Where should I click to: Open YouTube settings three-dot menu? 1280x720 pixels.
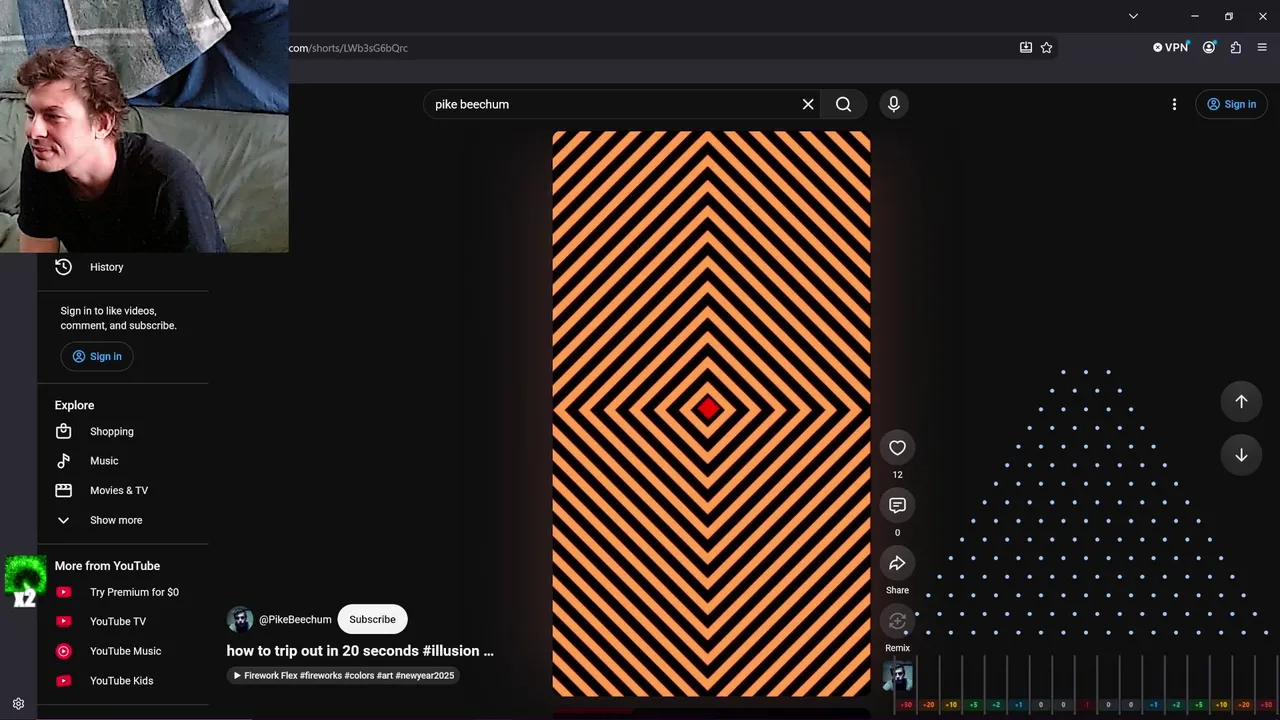pos(1174,104)
